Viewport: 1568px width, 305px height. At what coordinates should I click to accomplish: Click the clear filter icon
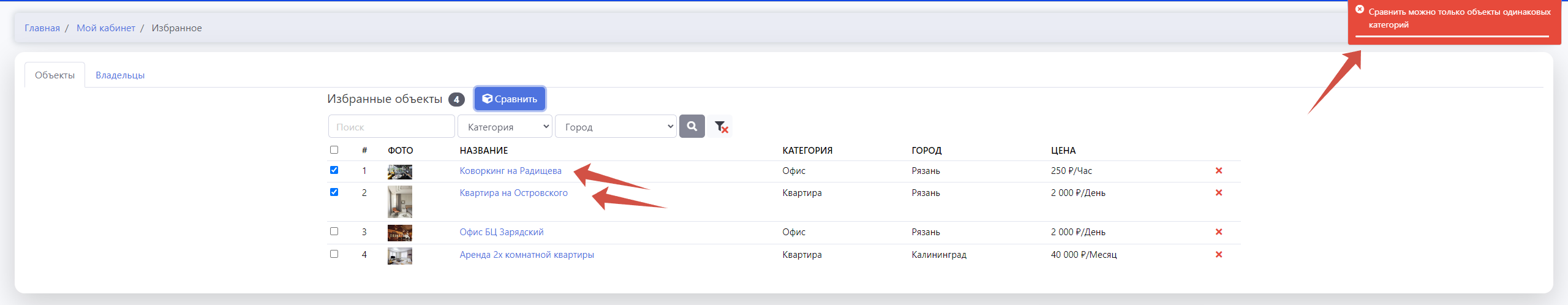(721, 127)
